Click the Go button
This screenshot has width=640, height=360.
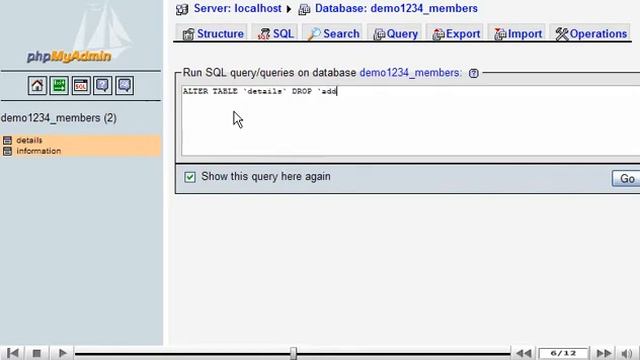click(627, 178)
